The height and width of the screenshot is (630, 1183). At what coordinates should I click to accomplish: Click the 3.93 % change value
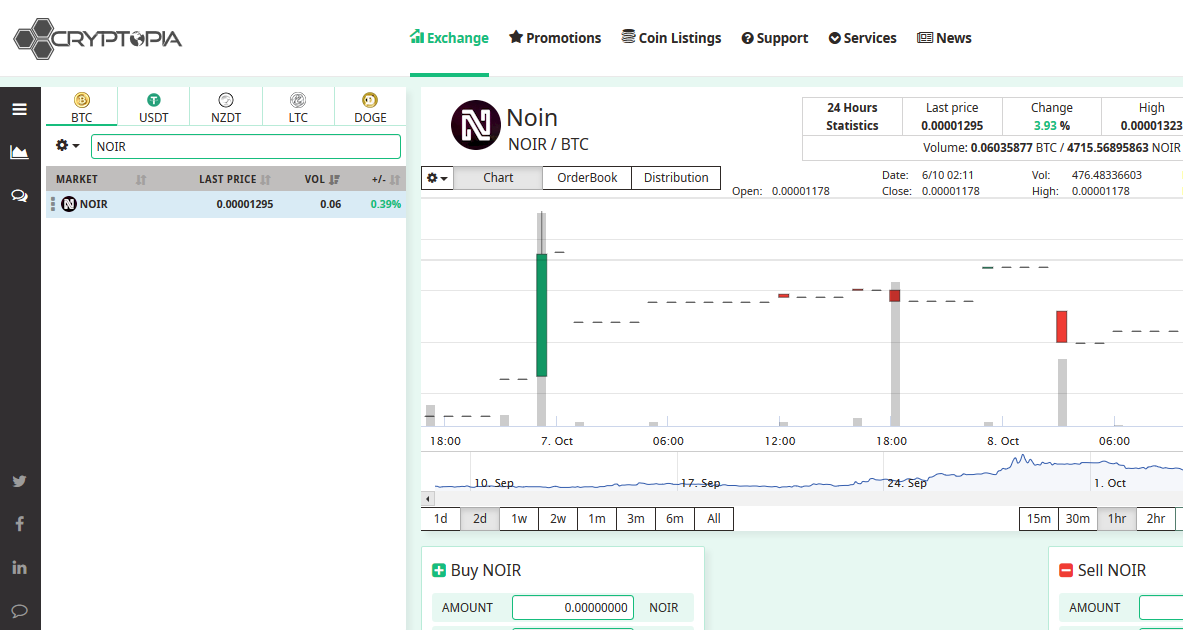[x=1052, y=126]
